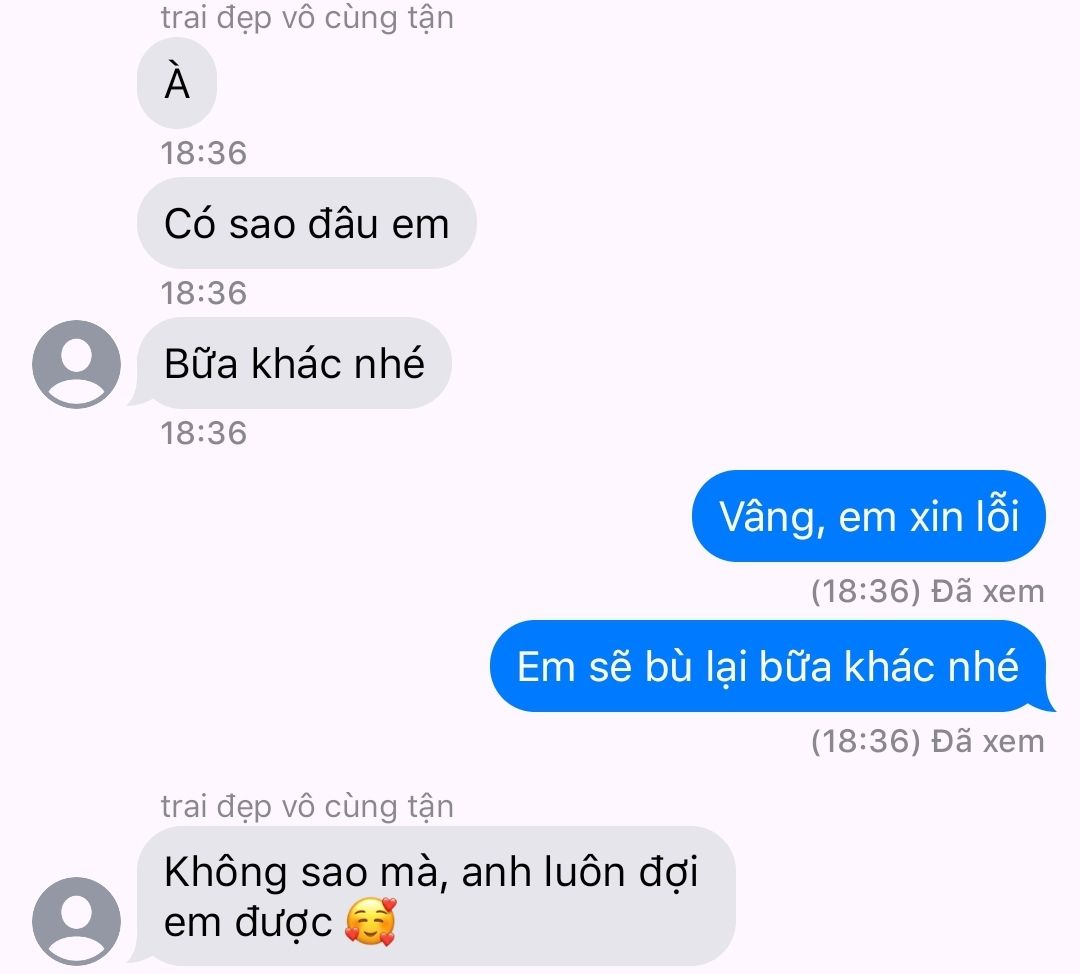Tap 'Đã xem' status under 'Em sẽ bù lại'
Image resolution: width=1080 pixels, height=974 pixels.
(x=988, y=741)
